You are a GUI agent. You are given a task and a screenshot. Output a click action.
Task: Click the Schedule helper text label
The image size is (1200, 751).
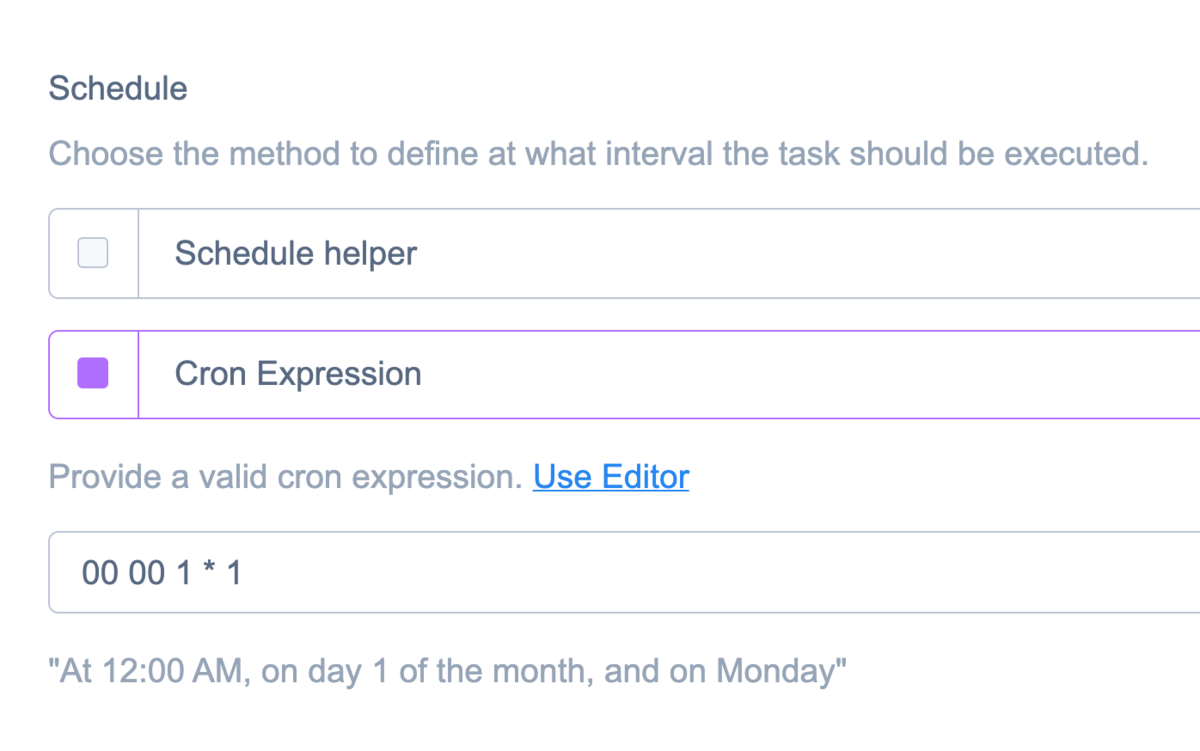[295, 253]
